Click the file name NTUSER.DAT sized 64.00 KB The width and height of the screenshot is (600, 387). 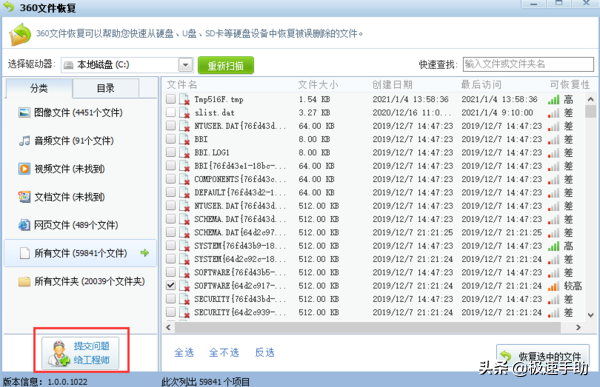click(240, 126)
